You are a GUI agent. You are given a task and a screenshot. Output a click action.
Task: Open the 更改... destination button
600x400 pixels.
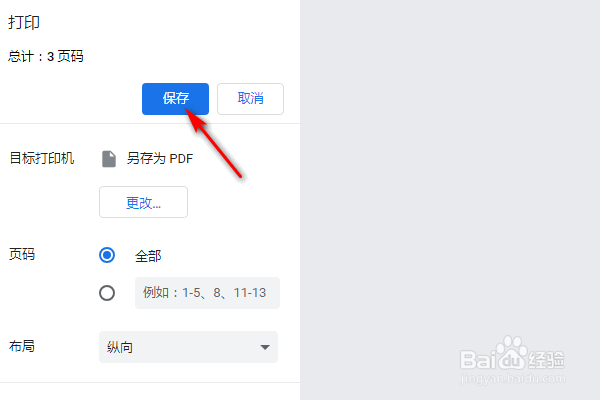[x=143, y=202]
